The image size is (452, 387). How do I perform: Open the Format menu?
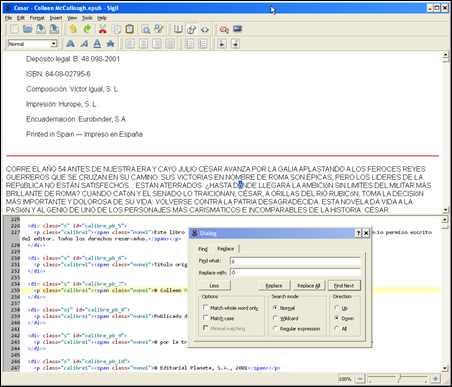click(37, 18)
